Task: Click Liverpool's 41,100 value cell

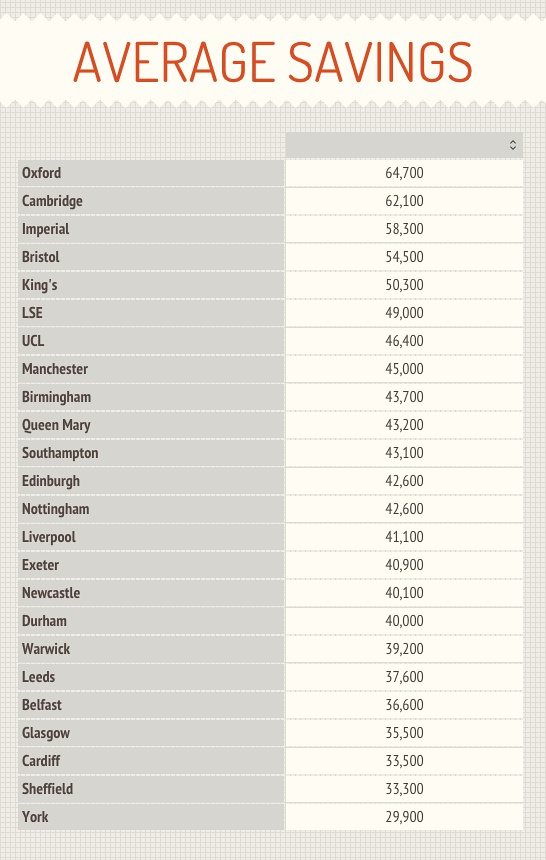Action: click(x=404, y=536)
